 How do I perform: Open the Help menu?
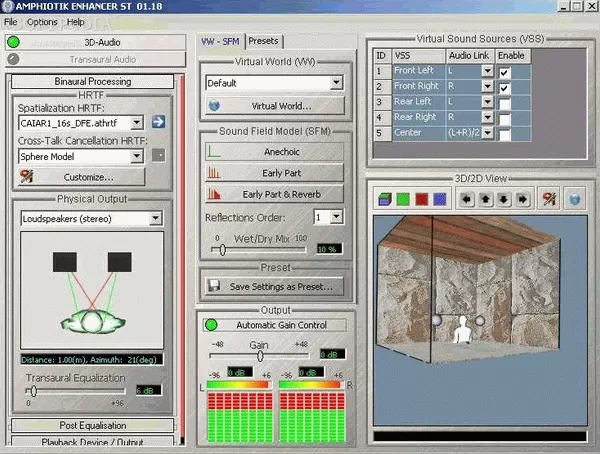(x=75, y=22)
